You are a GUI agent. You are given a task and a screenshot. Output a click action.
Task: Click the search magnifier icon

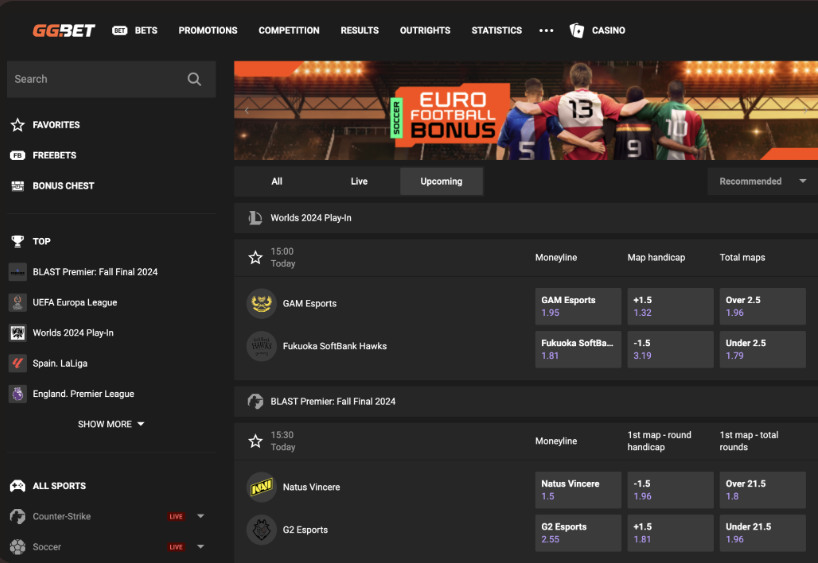(194, 79)
